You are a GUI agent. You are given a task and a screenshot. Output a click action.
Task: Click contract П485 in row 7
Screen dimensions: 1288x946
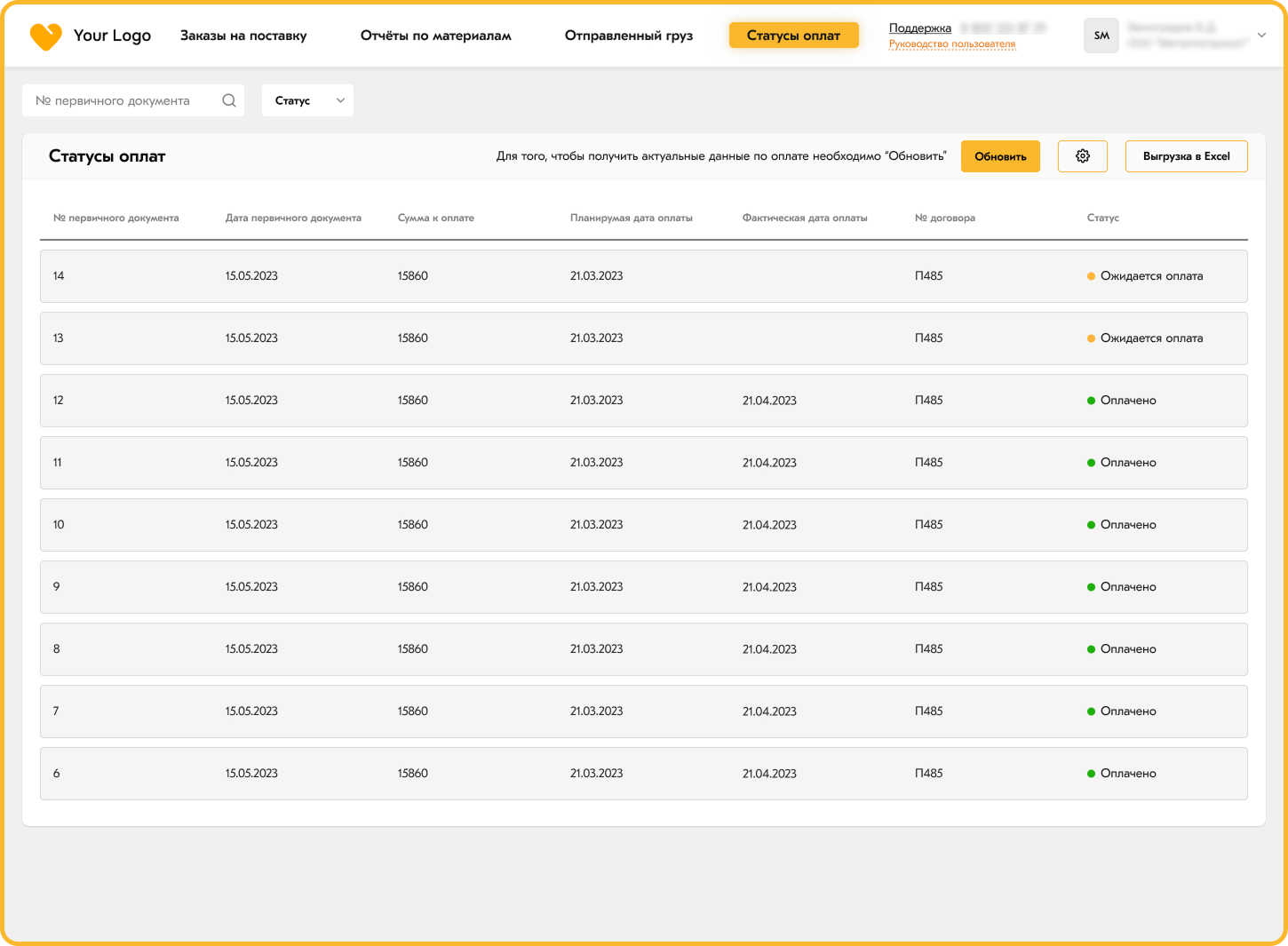coord(929,711)
